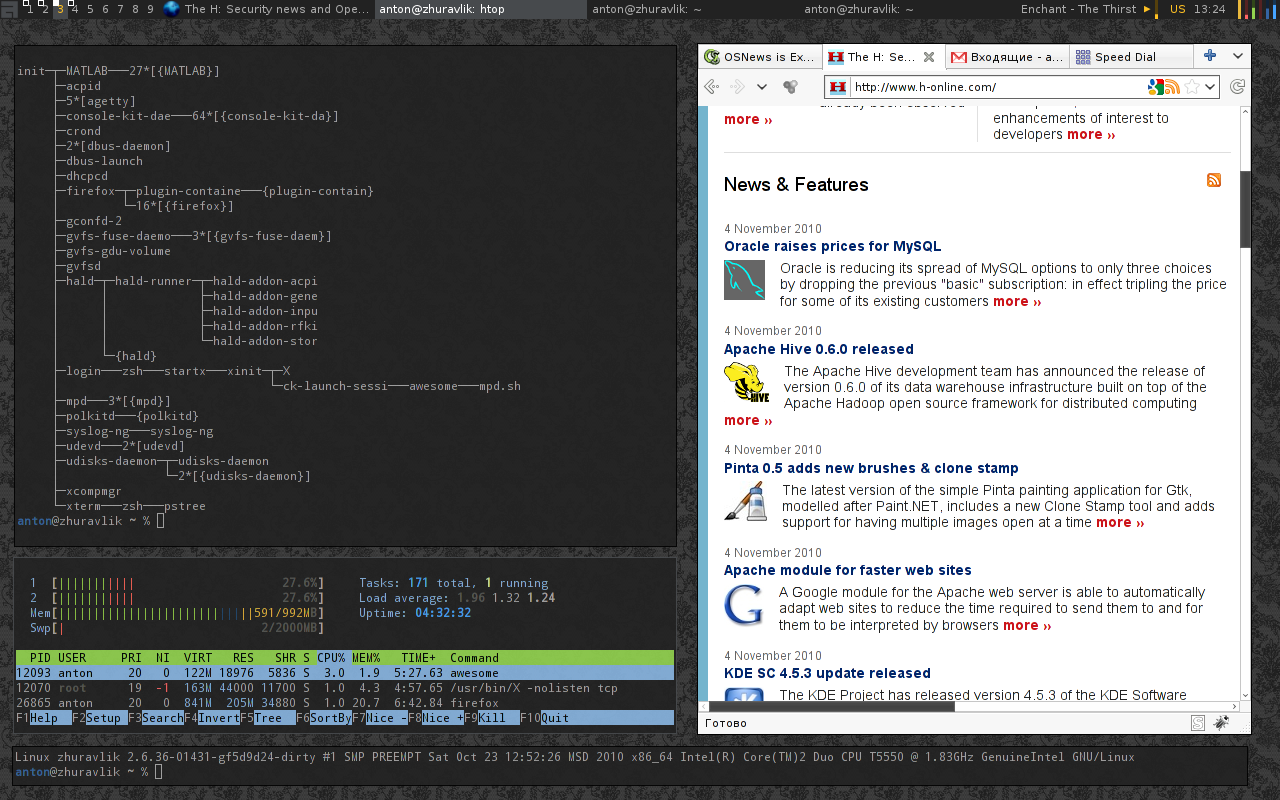Screen dimensions: 1280x800
Task: Open 'Apache Hive 0.6.0 released' headline
Action: click(x=819, y=349)
